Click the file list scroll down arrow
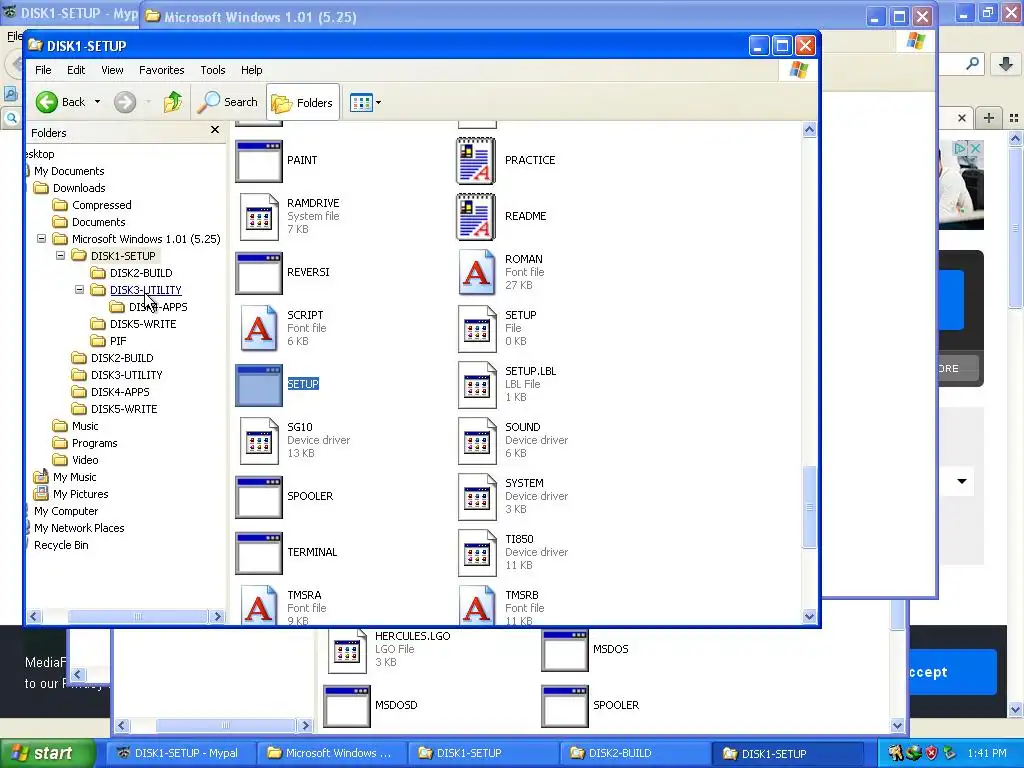1024x768 pixels. 809,615
